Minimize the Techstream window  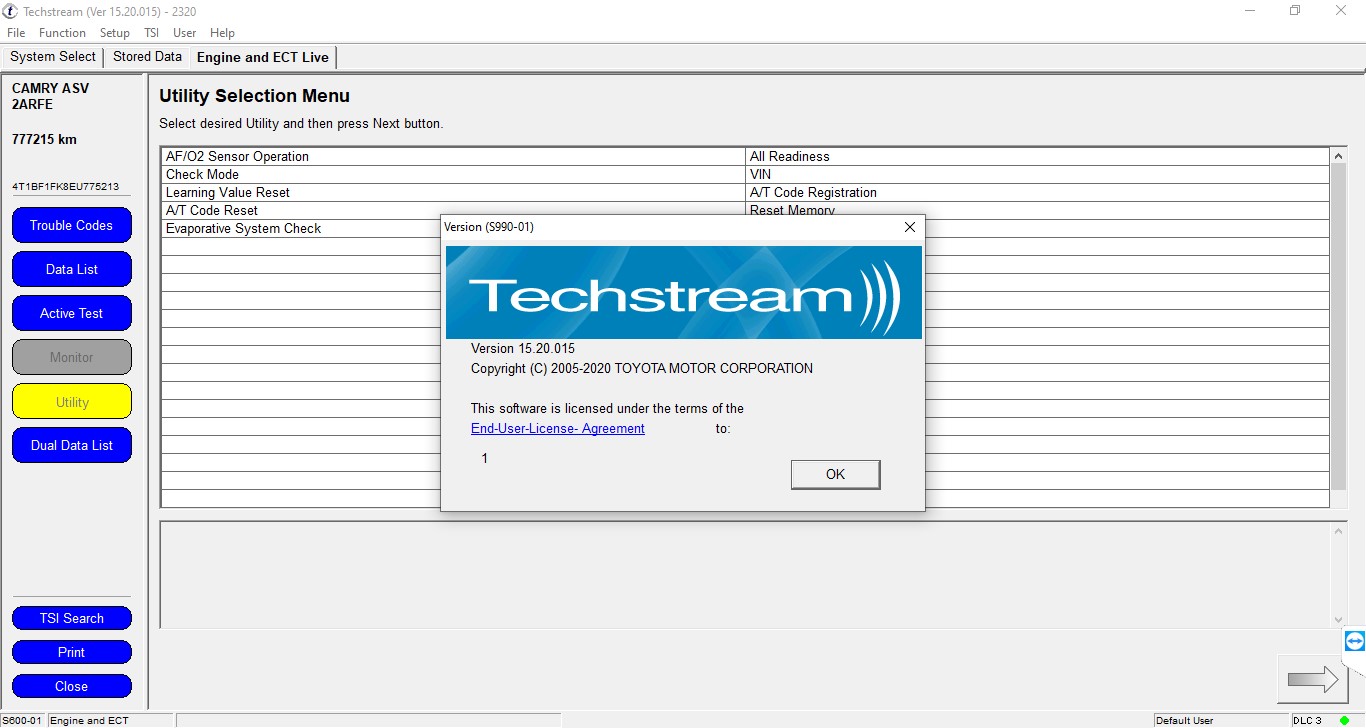click(1251, 11)
